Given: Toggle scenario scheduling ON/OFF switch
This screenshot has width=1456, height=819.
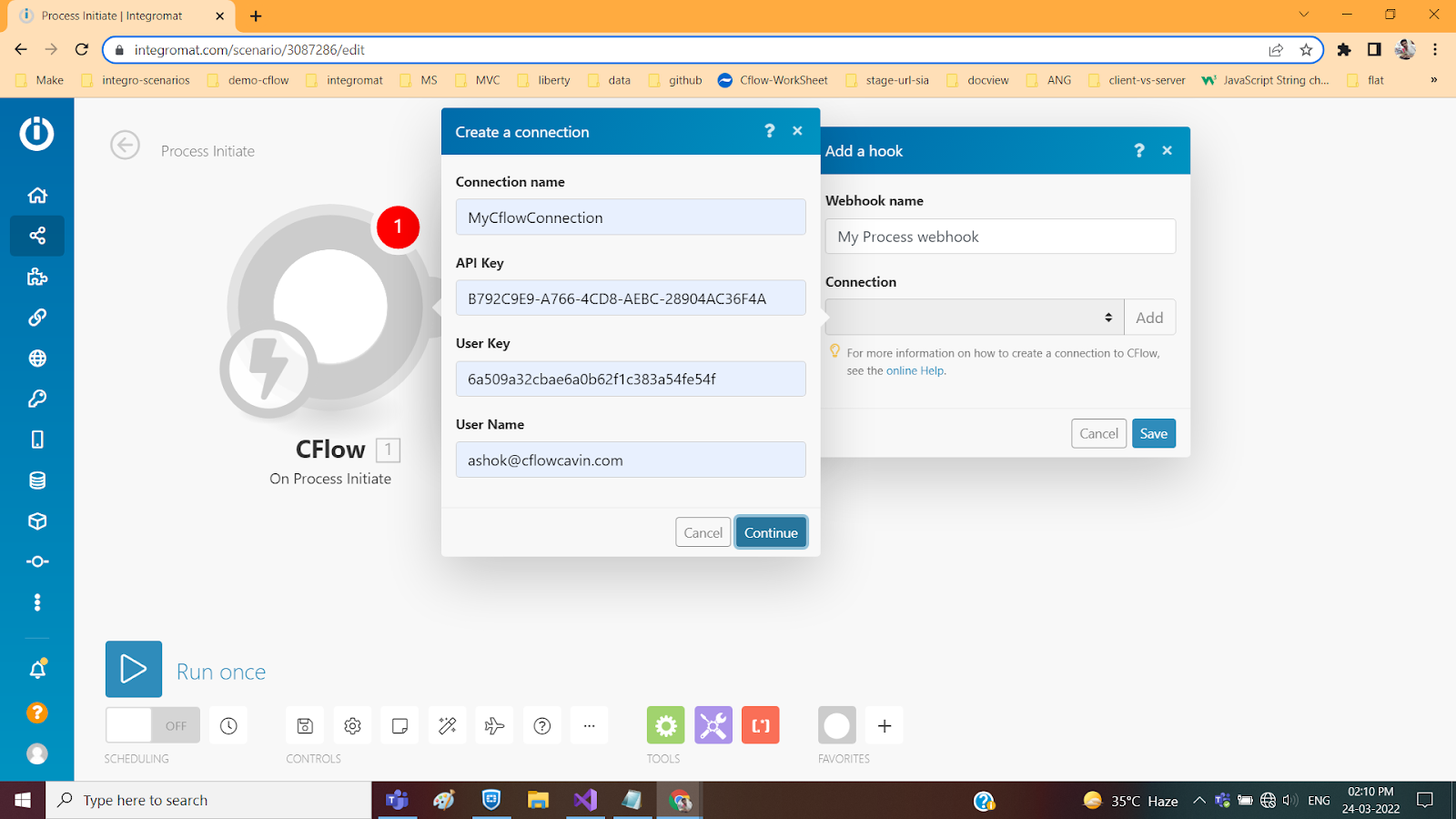Looking at the screenshot, I should point(152,725).
